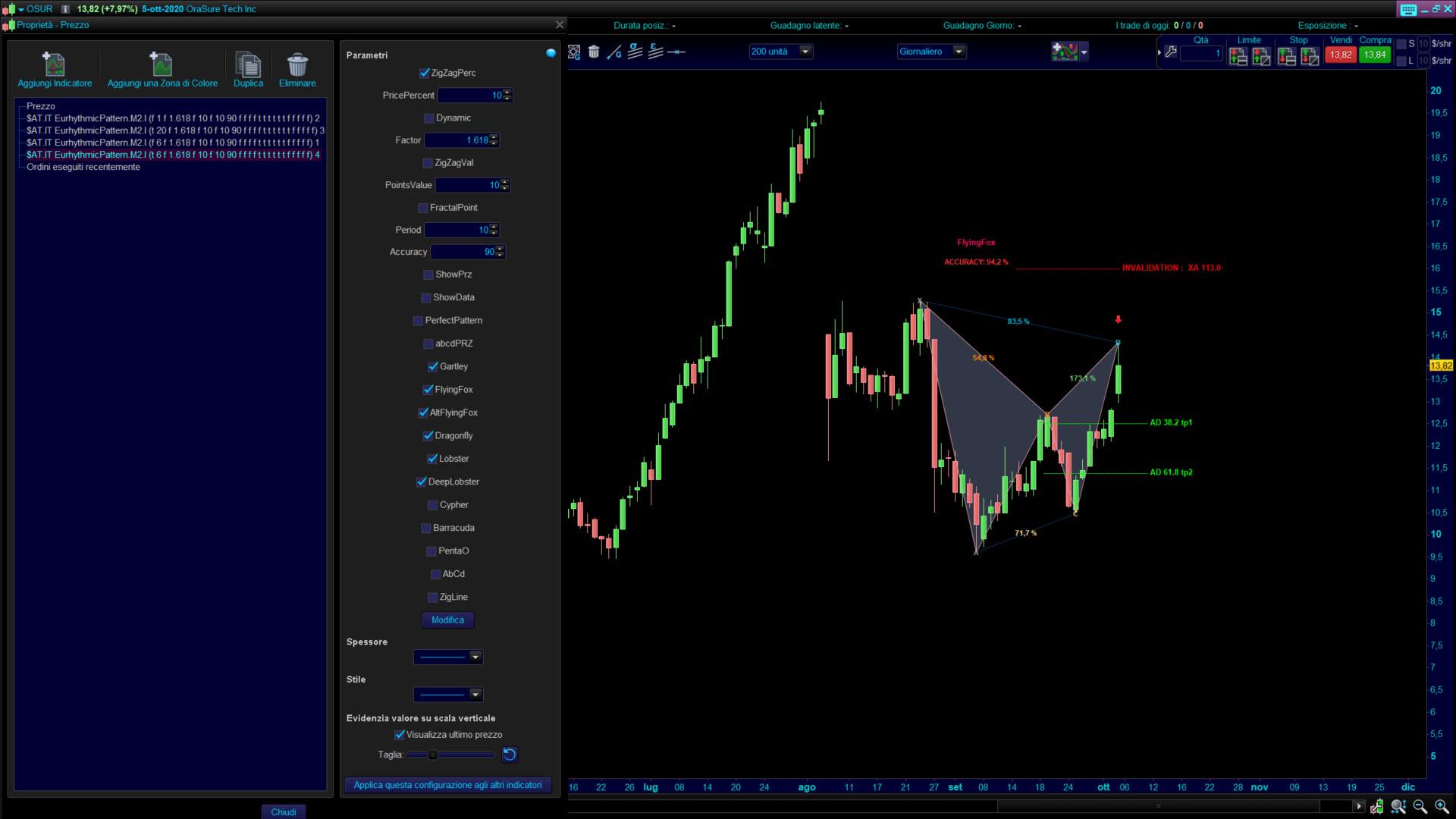
Task: Click Aggiungi una Zona di Colore icon
Action: [x=162, y=64]
